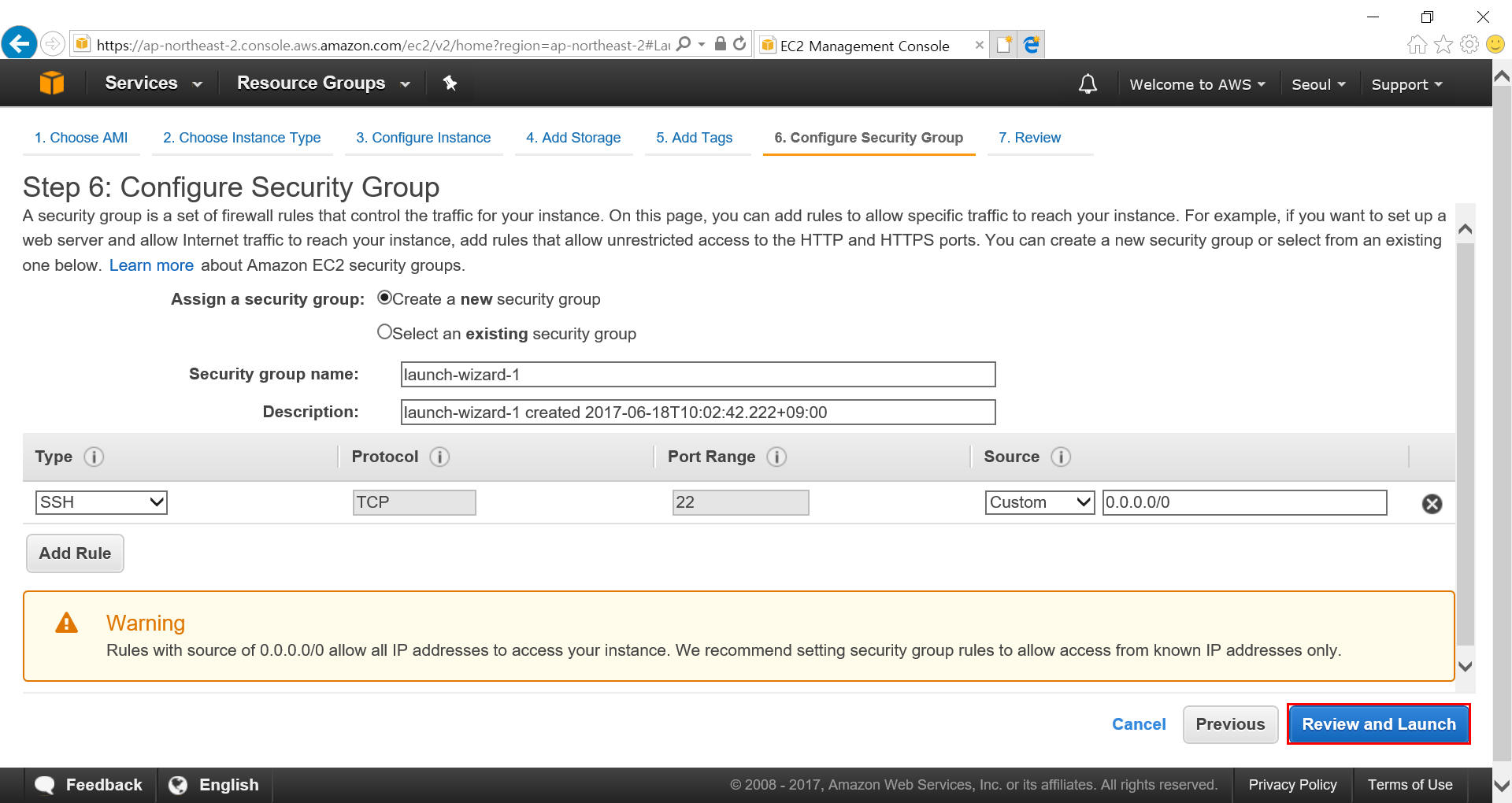Click the page scrollbar down arrow
The image size is (1512, 803).
coord(1502,786)
